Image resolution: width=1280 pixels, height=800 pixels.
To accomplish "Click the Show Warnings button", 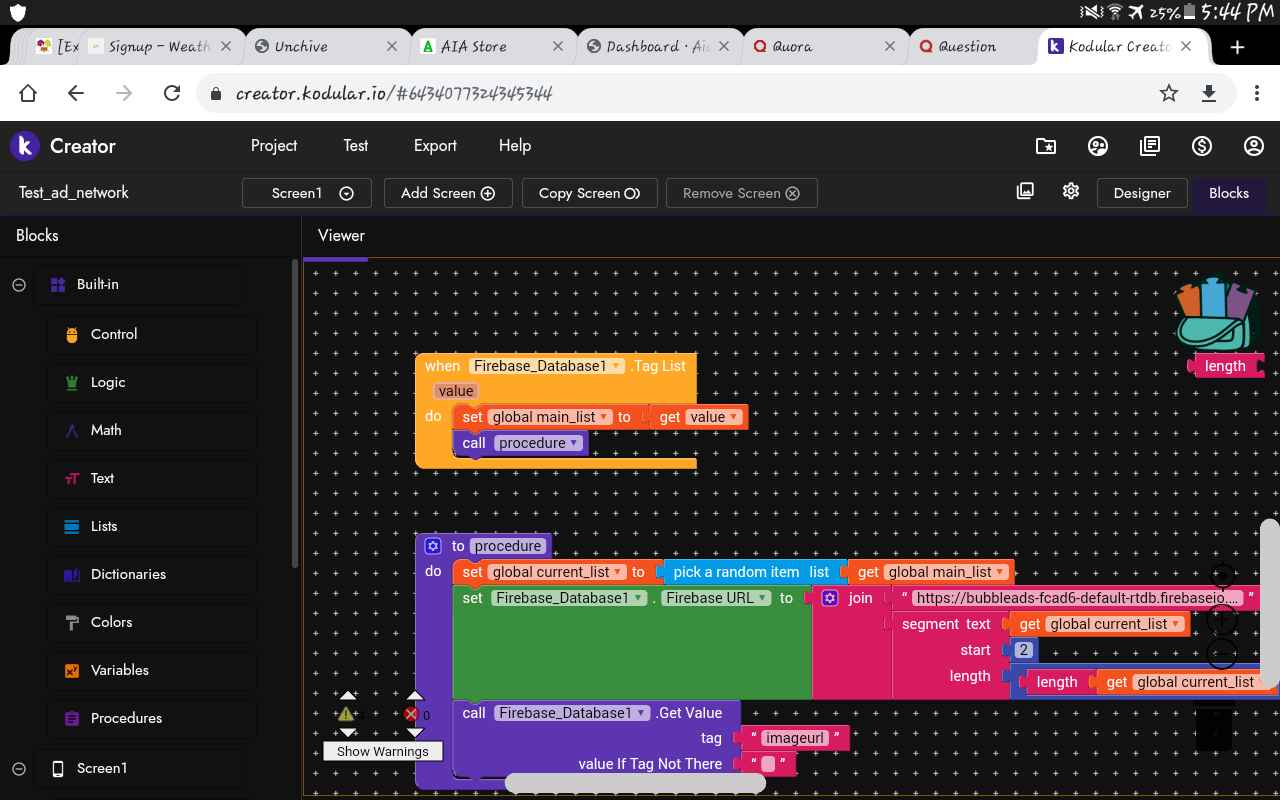I will (382, 751).
